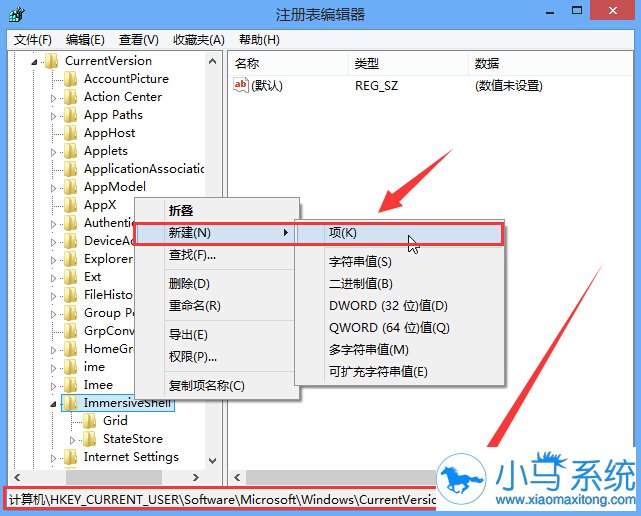The width and height of the screenshot is (641, 516).
Task: Click tree pane scroll down arrow
Action: click(213, 461)
